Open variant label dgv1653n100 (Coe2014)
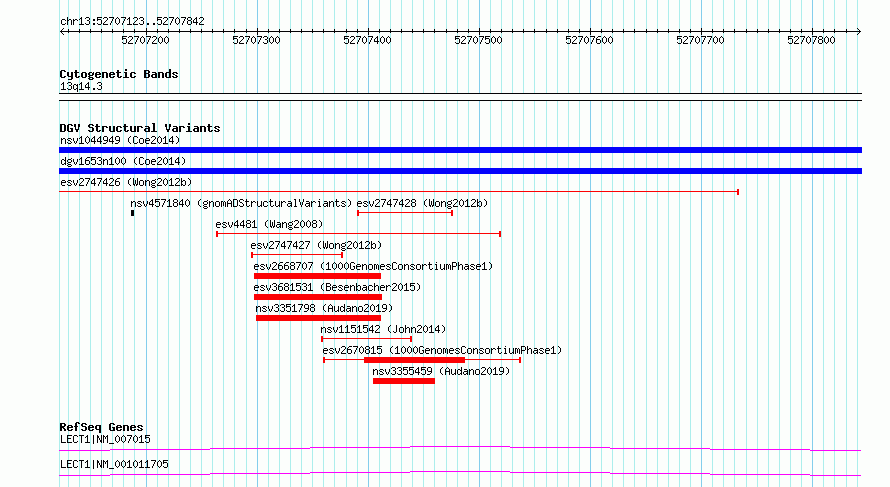Image resolution: width=890 pixels, height=487 pixels. pyautogui.click(x=123, y=161)
